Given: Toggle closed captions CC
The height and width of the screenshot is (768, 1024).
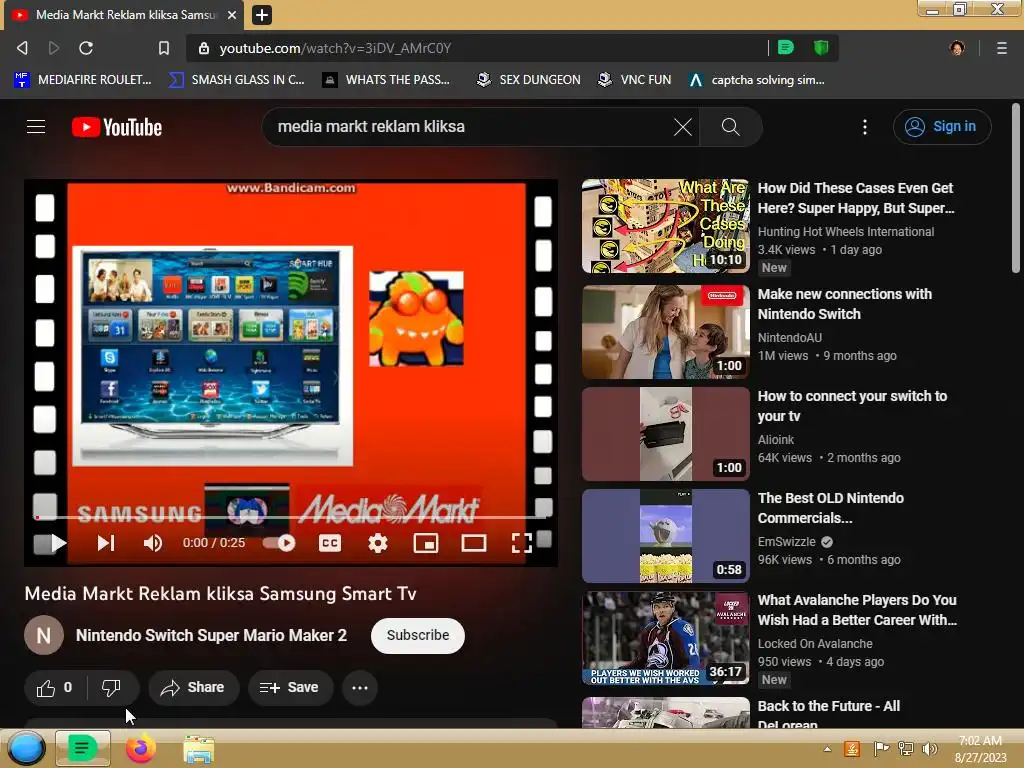Looking at the screenshot, I should pos(330,543).
